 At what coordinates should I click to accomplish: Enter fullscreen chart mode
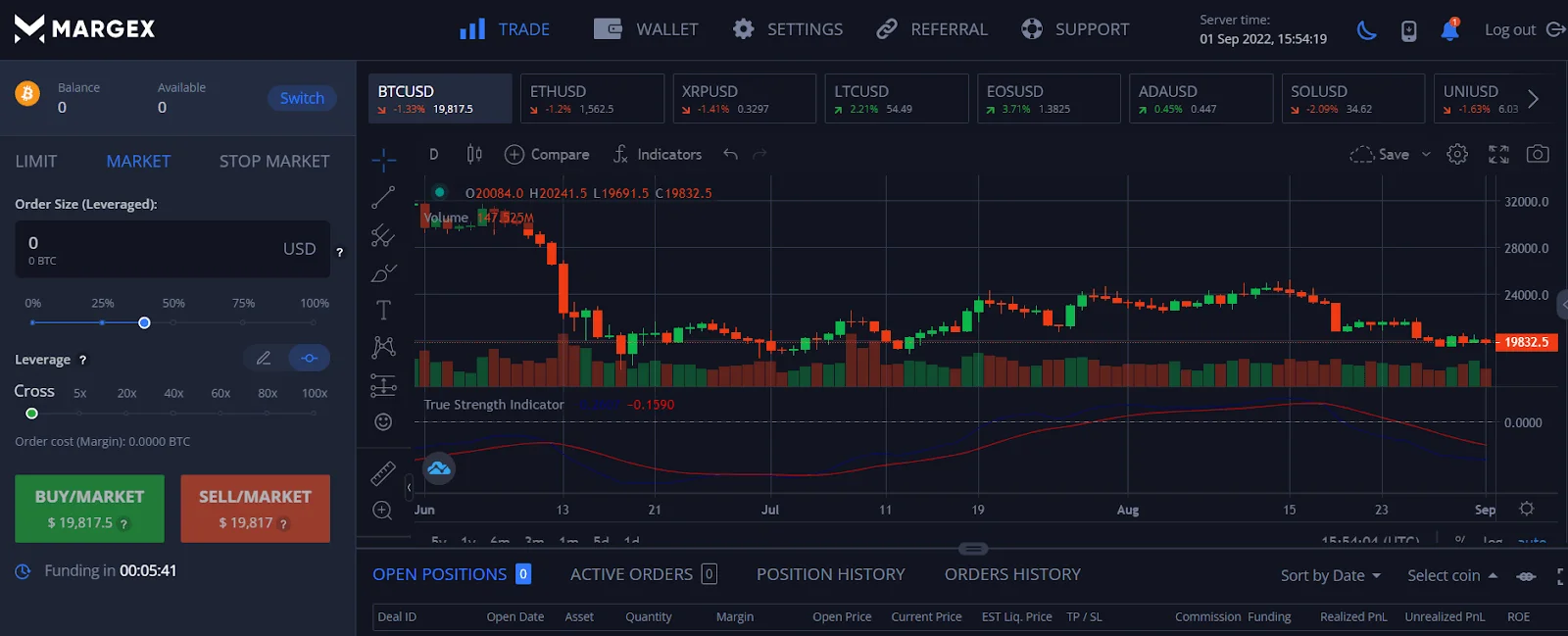pos(1498,154)
